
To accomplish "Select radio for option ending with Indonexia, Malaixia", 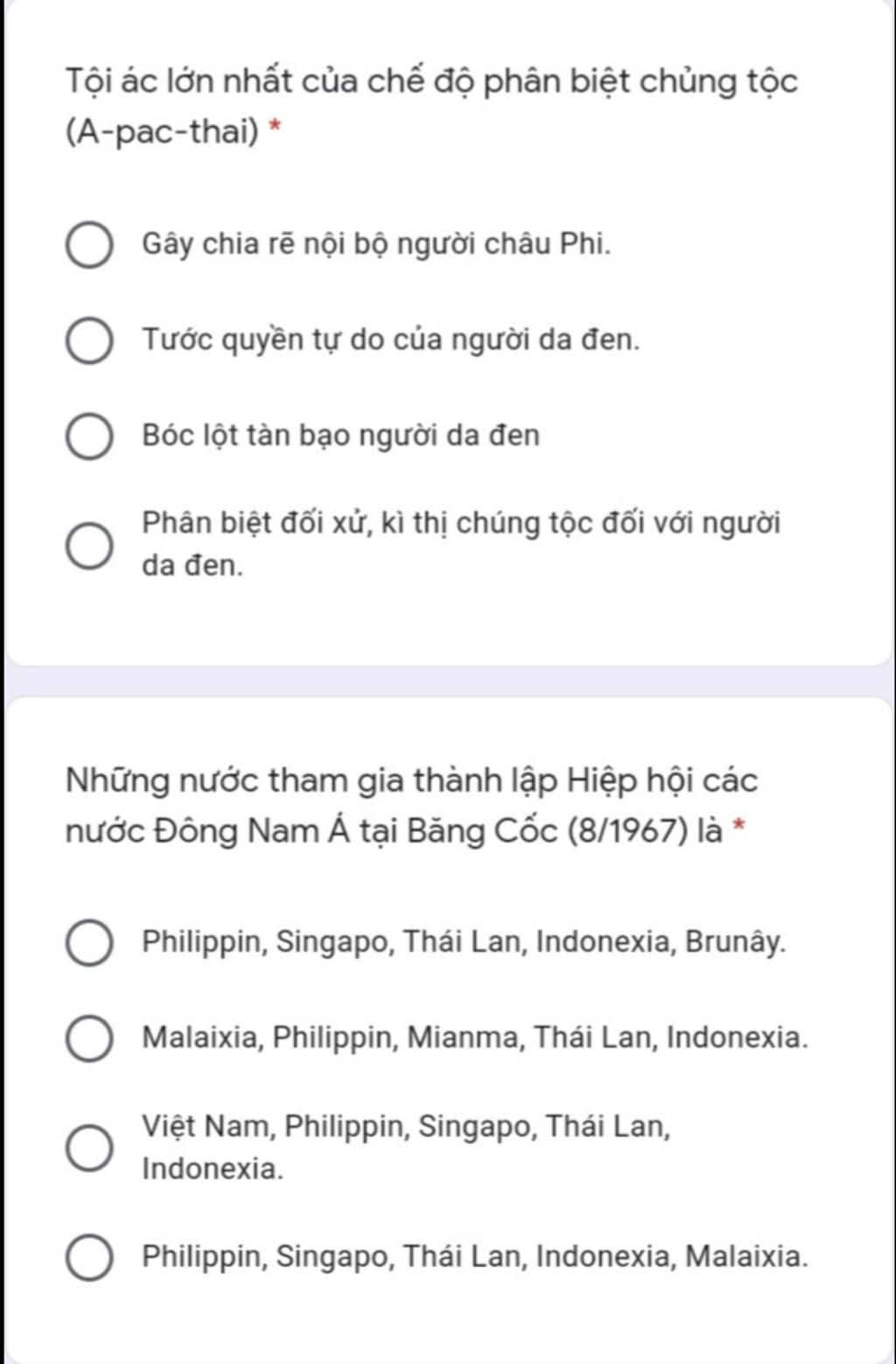I will point(89,1258).
